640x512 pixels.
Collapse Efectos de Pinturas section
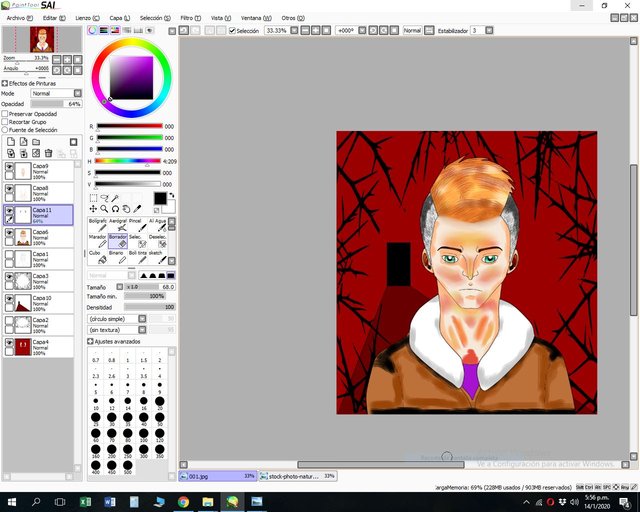pos(5,83)
